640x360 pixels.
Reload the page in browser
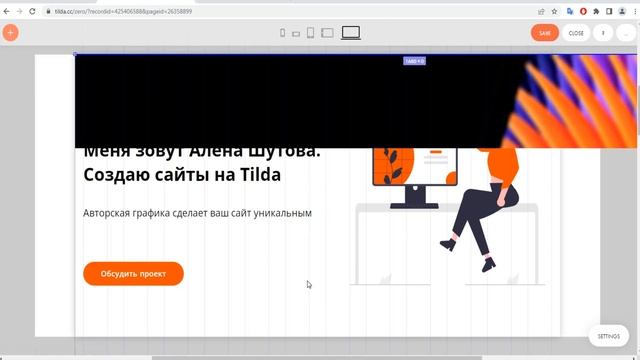tap(32, 11)
